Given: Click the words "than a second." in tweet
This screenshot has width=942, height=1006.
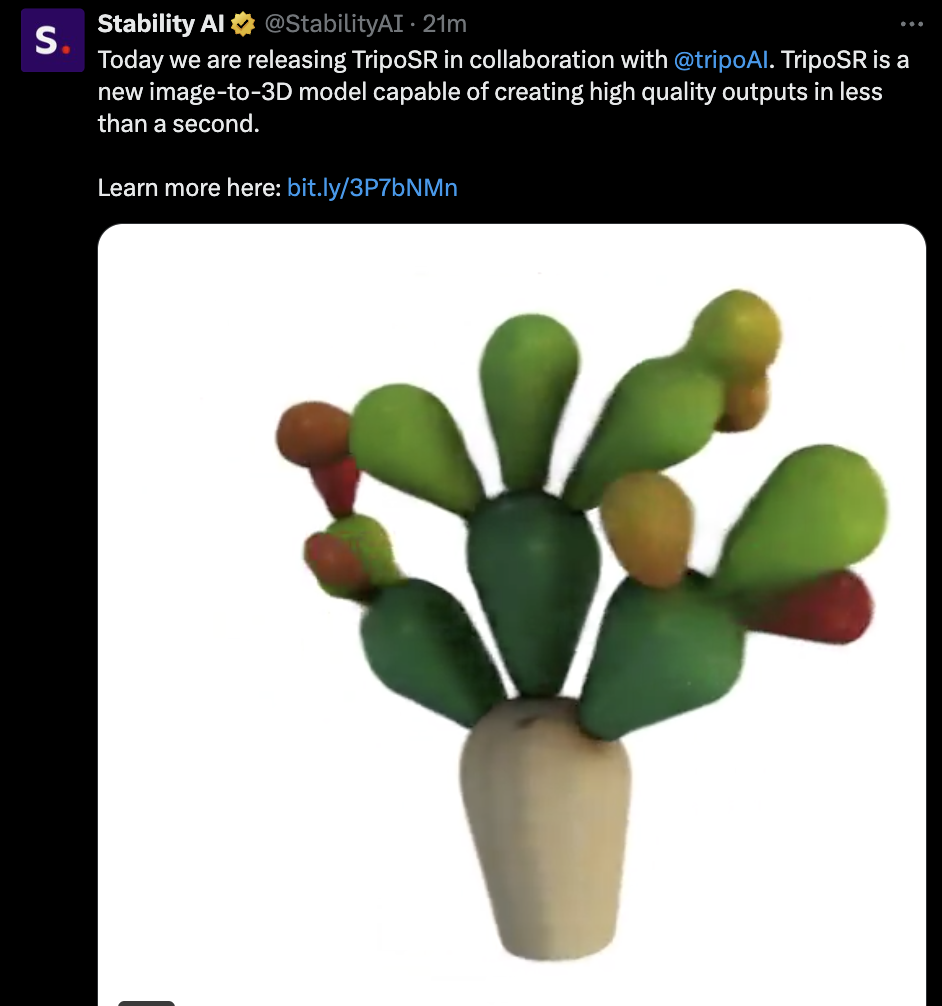Looking at the screenshot, I should click(x=178, y=124).
